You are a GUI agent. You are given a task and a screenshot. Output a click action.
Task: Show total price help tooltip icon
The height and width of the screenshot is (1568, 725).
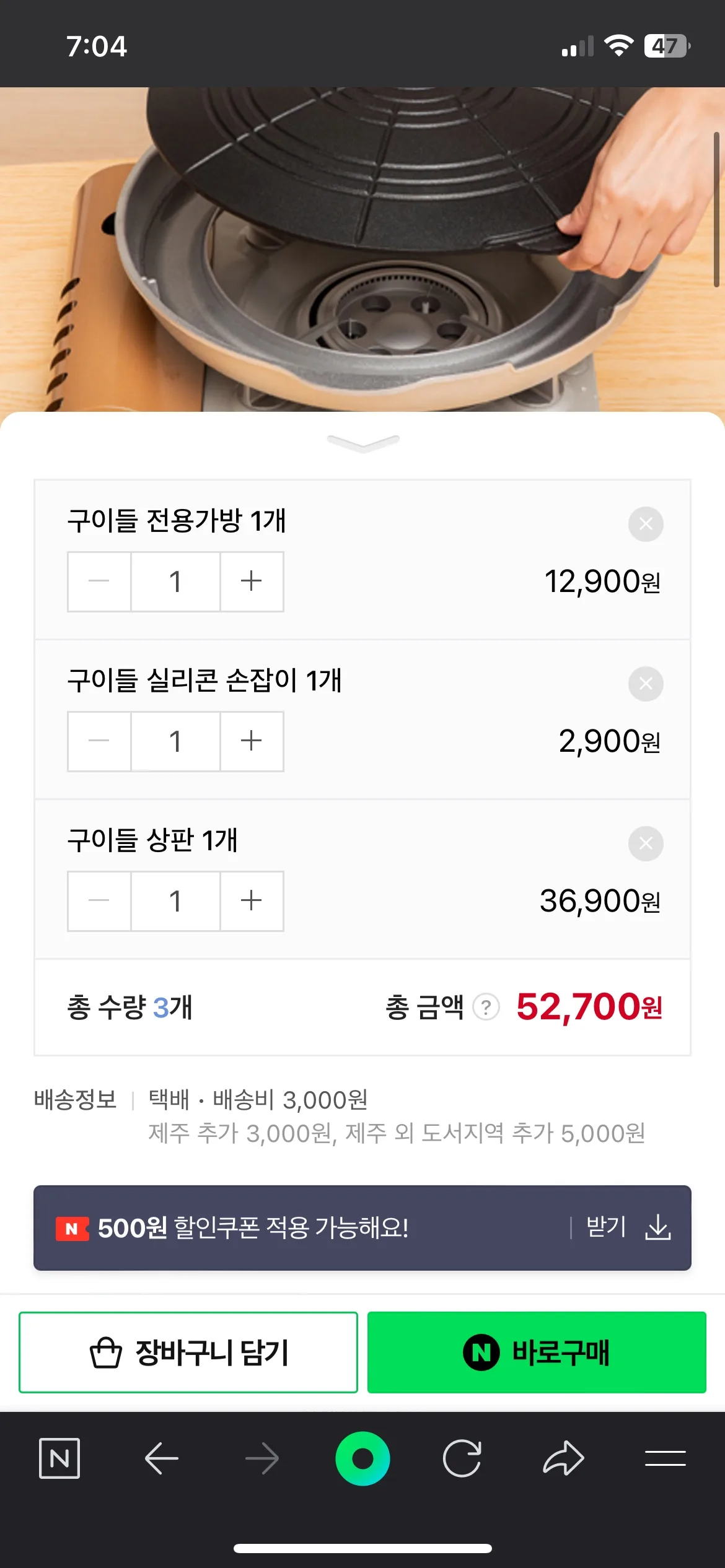click(486, 1008)
